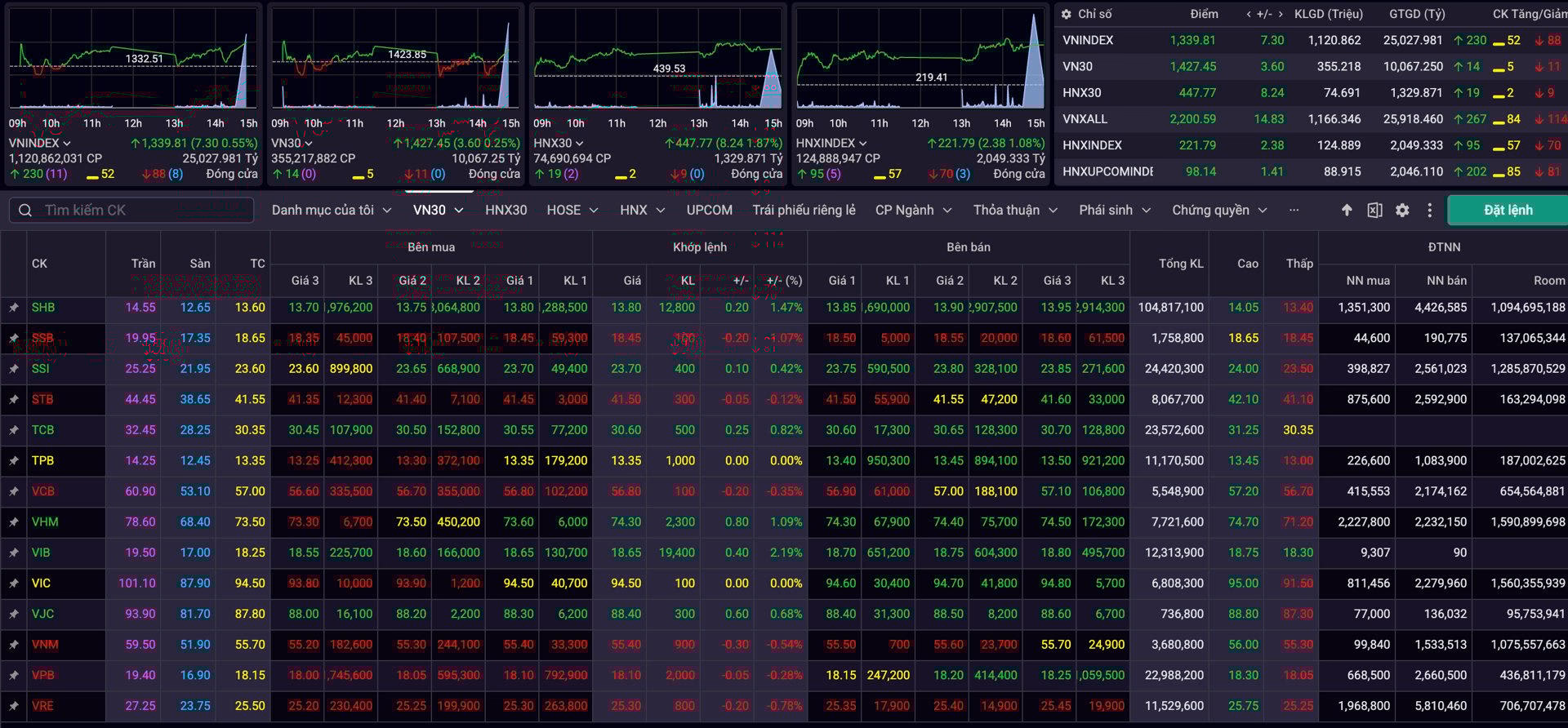Open the vertical three-dot options menu

1429,211
